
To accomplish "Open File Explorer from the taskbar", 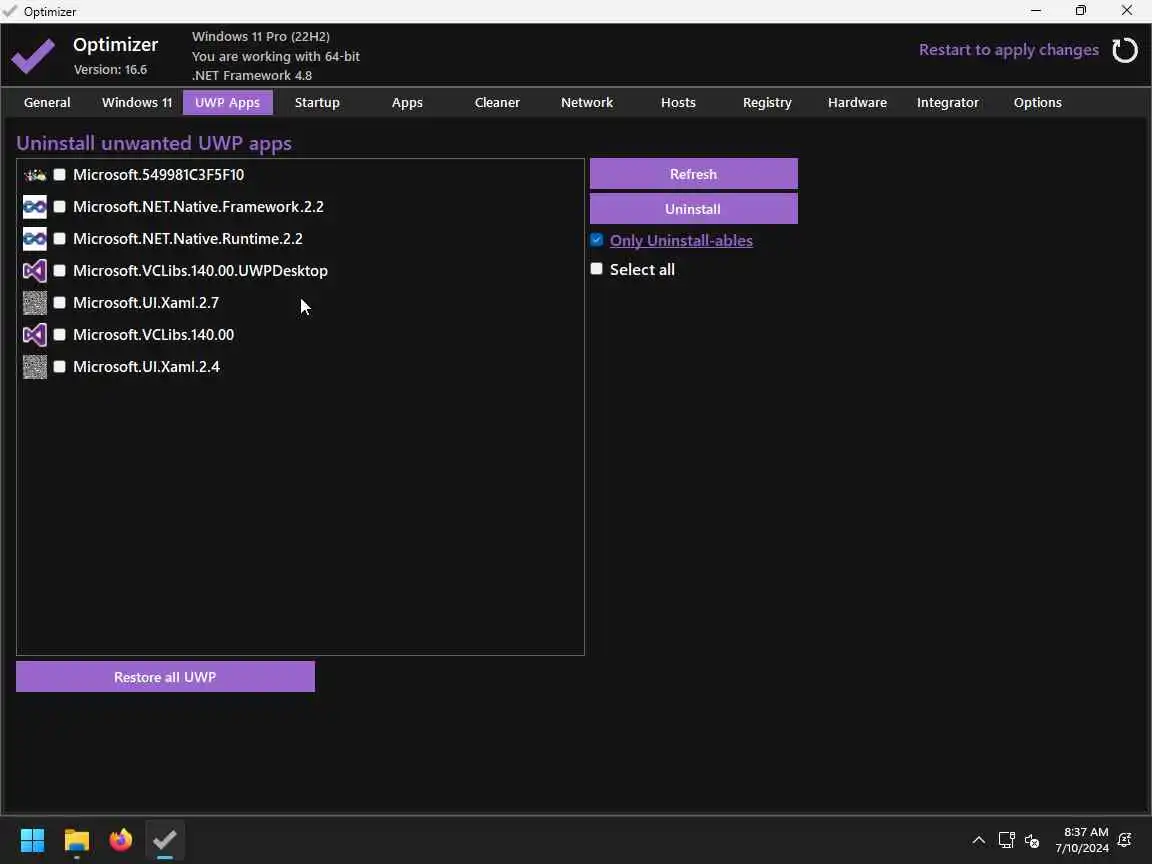I will (76, 840).
